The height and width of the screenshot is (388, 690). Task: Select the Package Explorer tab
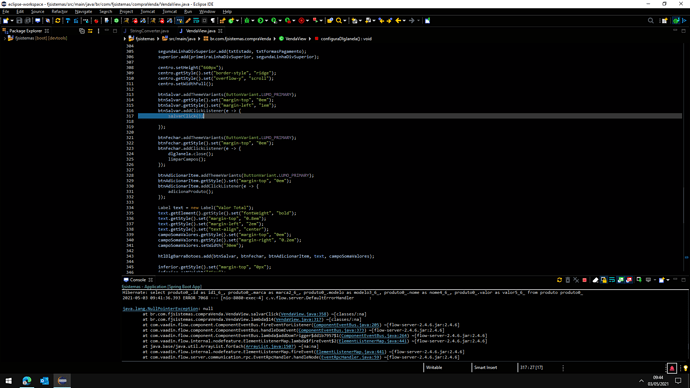[26, 31]
